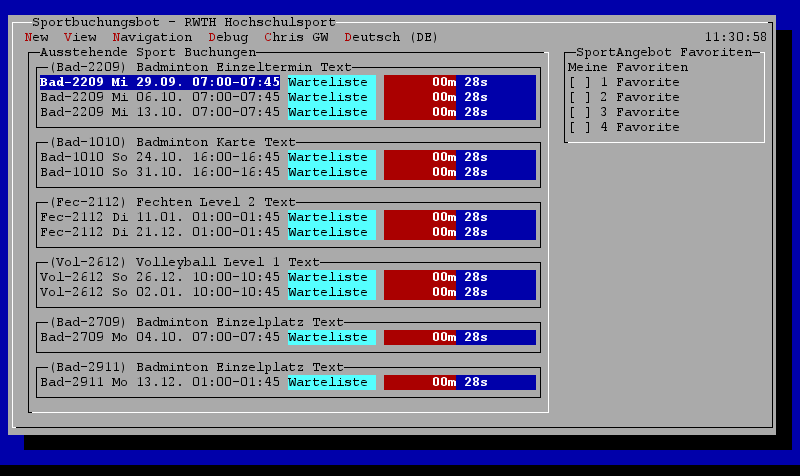
Task: Click Warteliste status for Bad-2209 06.10.
Action: (x=332, y=97)
